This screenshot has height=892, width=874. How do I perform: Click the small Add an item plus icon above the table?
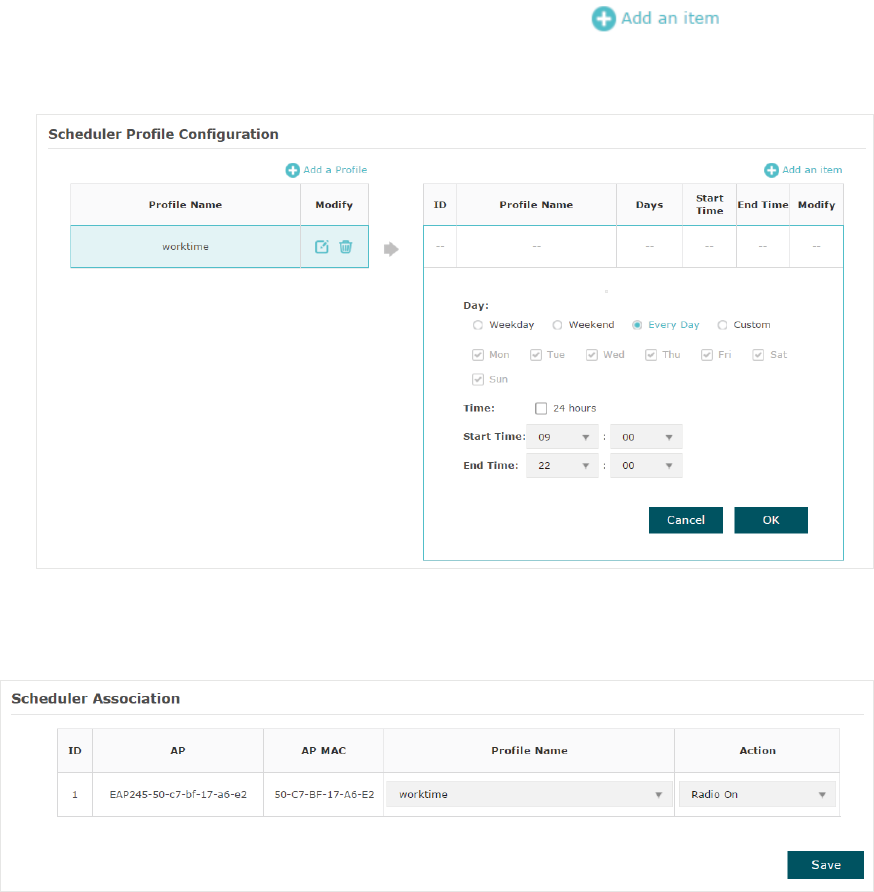771,170
